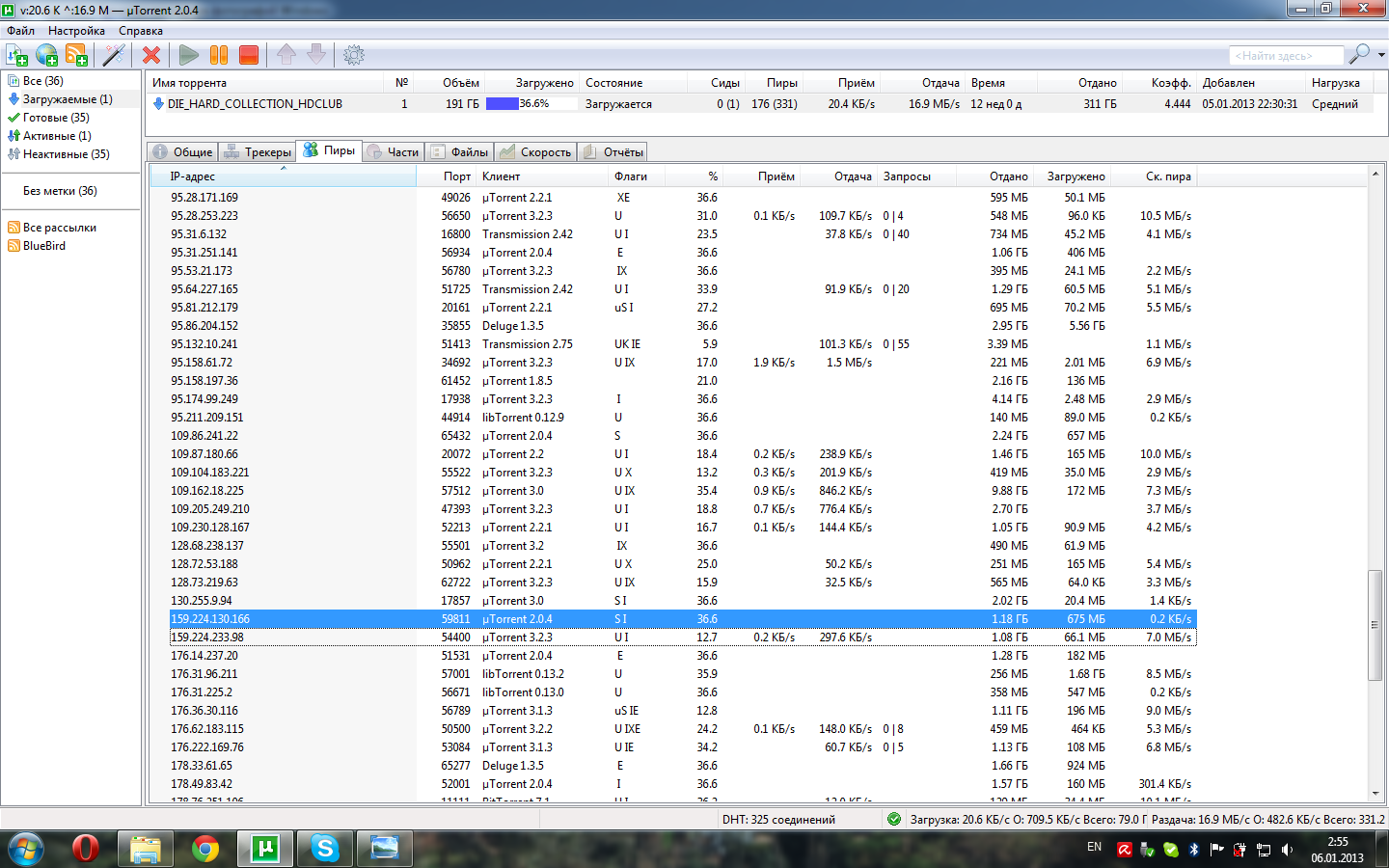The width and height of the screenshot is (1389, 868).
Task: Select peer row 159.224.233.98
Action: click(x=683, y=637)
